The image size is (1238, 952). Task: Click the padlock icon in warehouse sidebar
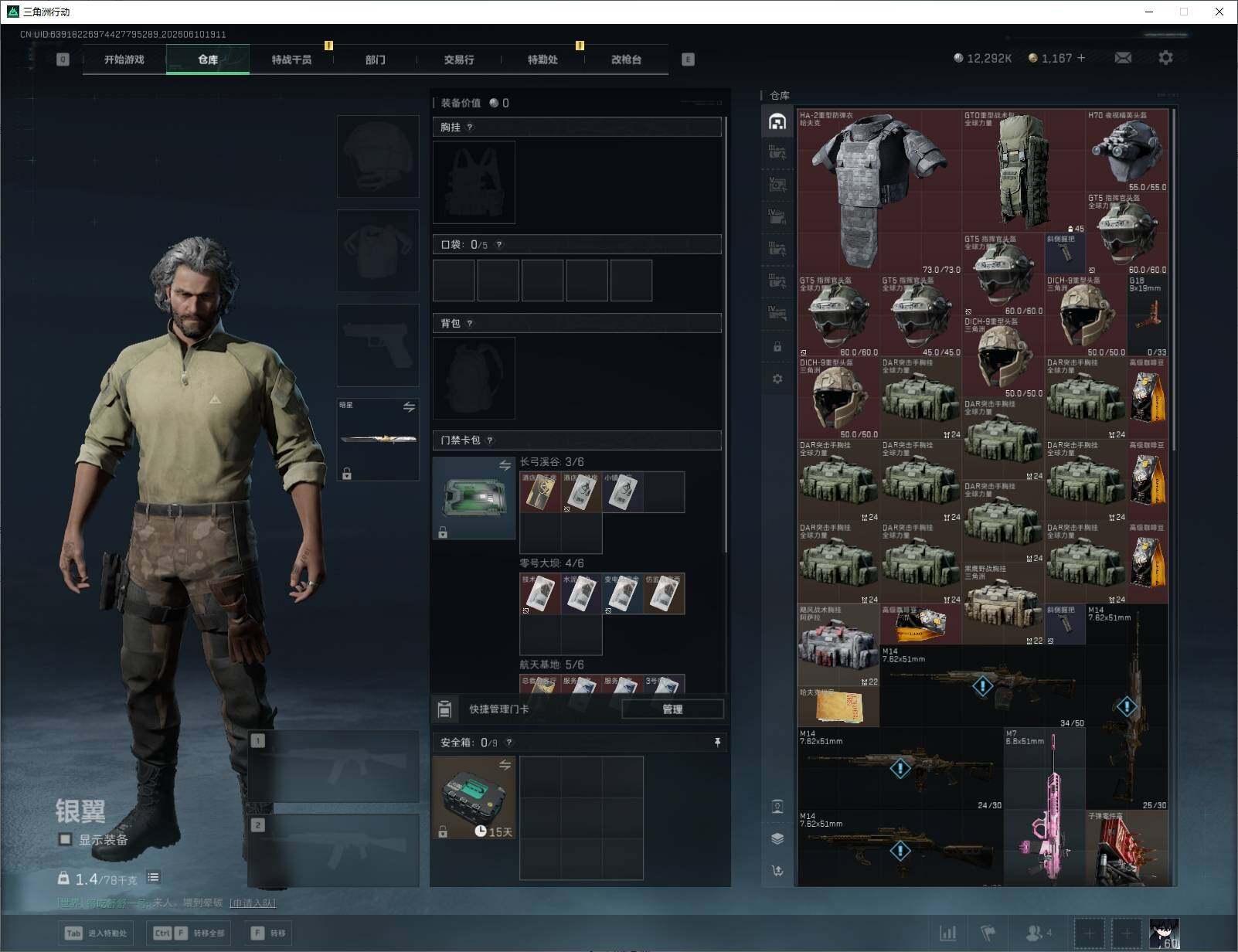click(777, 347)
